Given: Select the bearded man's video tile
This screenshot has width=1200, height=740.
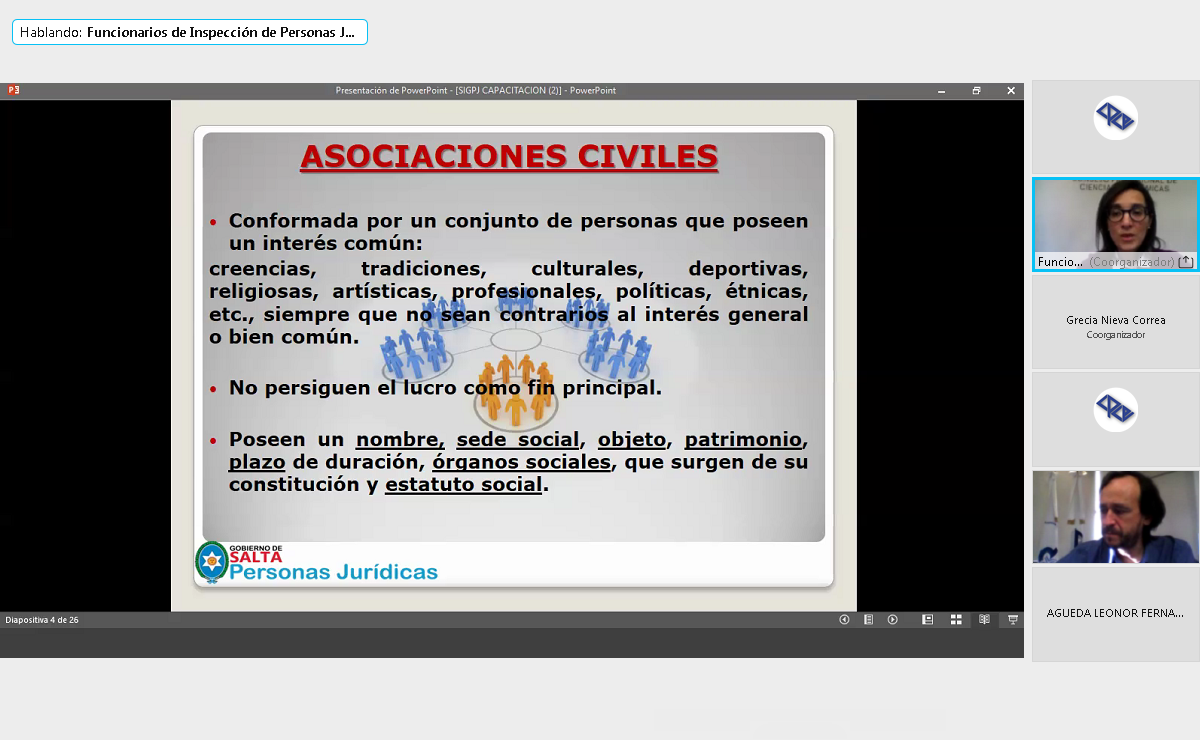Looking at the screenshot, I should (x=1115, y=516).
